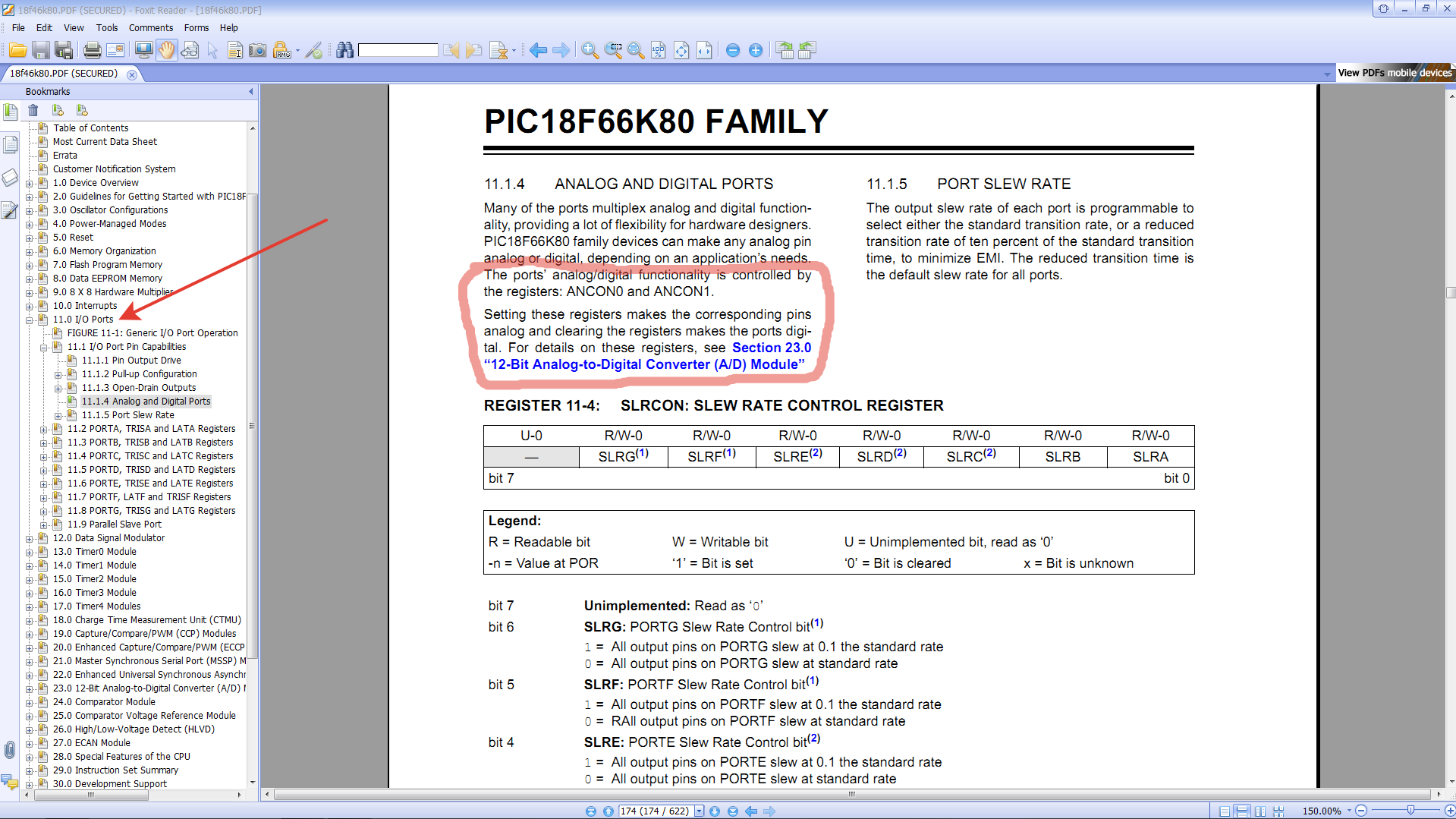This screenshot has width=1456, height=819.
Task: Toggle Continuous page layout in the status bar
Action: (x=1242, y=811)
